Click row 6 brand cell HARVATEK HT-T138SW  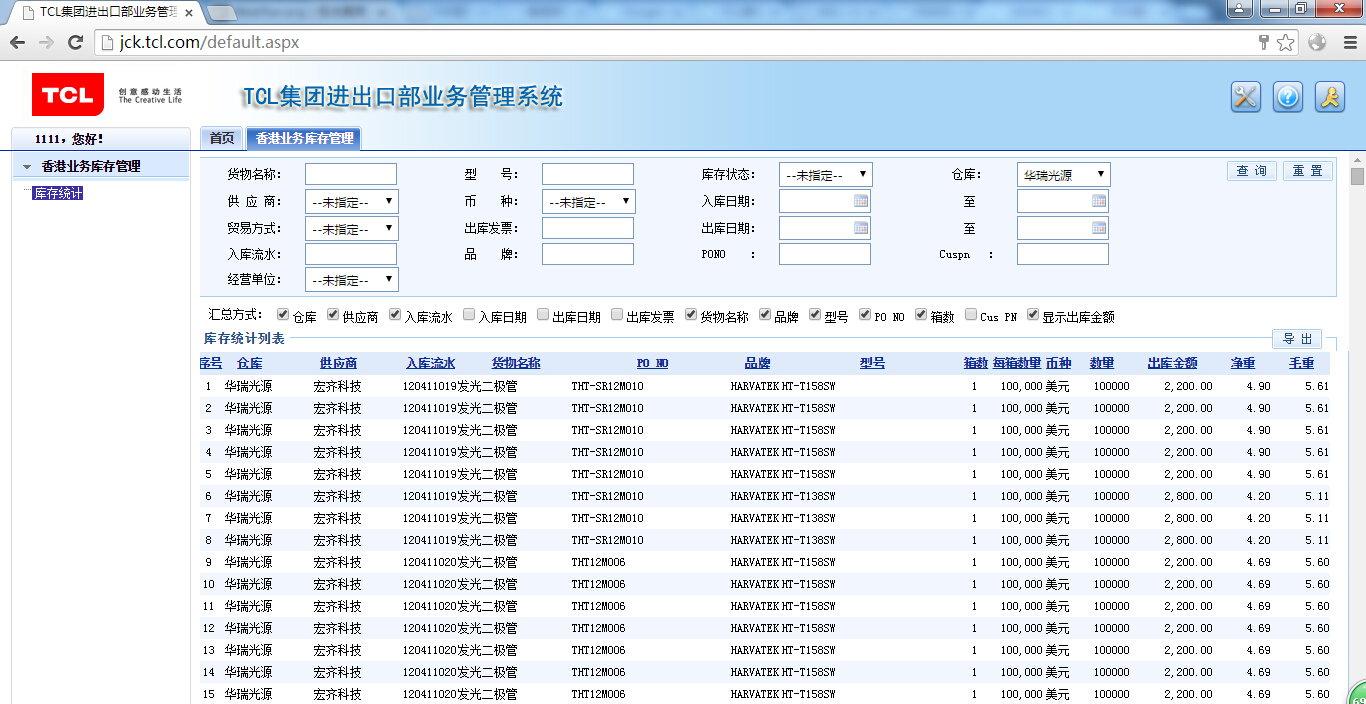point(783,496)
